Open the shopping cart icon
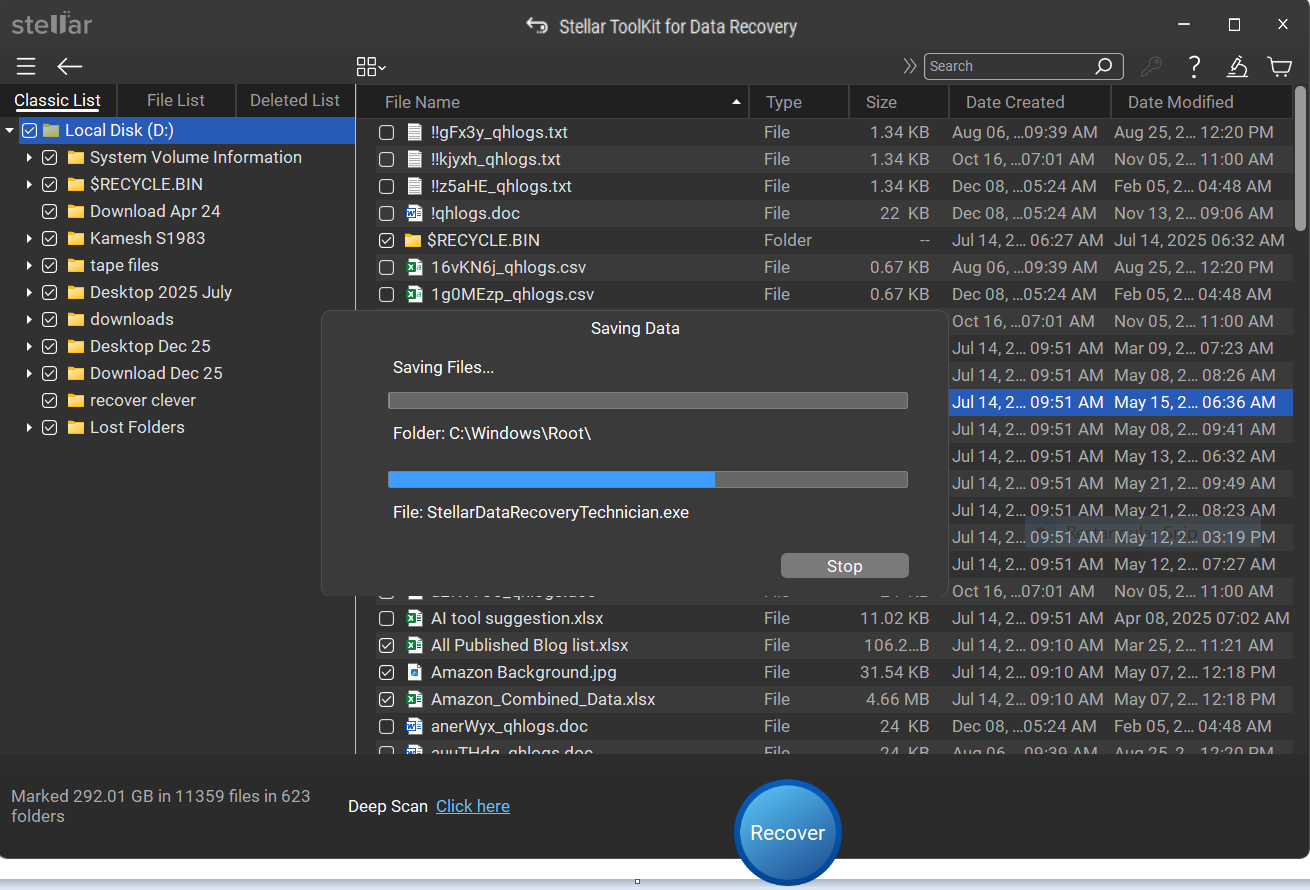The height and width of the screenshot is (890, 1310). [1279, 66]
